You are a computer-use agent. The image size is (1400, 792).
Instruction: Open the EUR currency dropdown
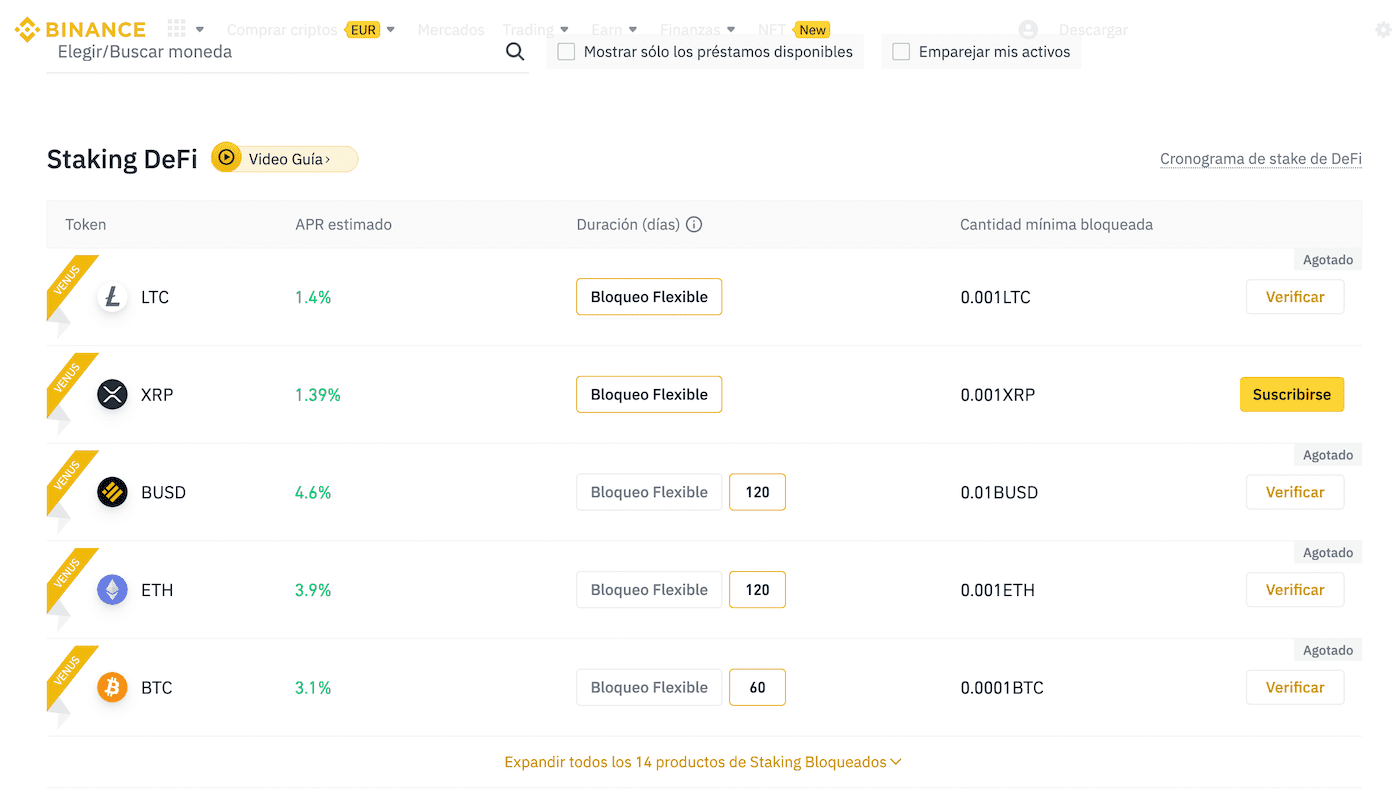pos(370,30)
